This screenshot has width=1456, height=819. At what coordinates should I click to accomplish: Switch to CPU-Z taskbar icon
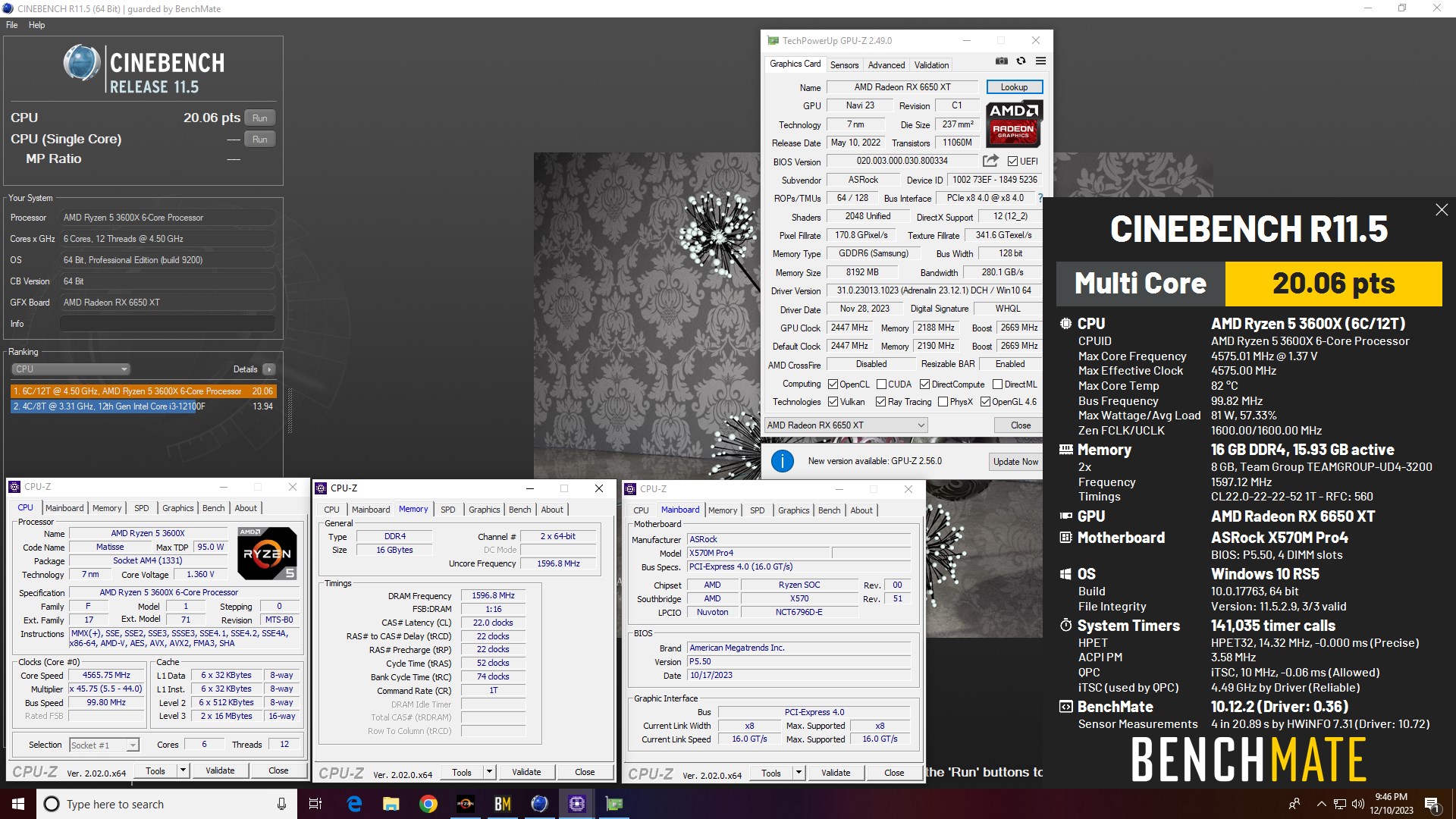point(576,804)
